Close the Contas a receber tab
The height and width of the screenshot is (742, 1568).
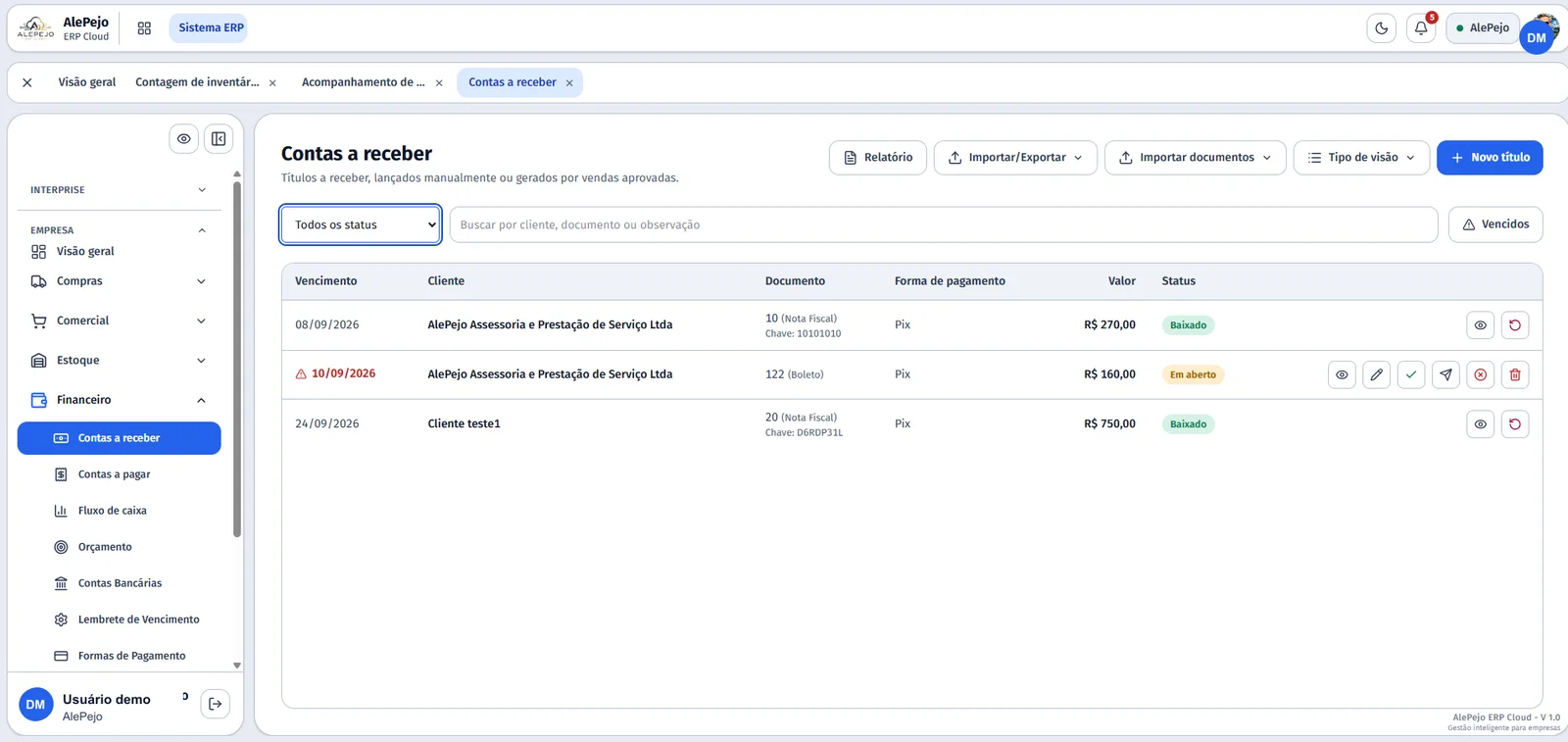tap(569, 83)
